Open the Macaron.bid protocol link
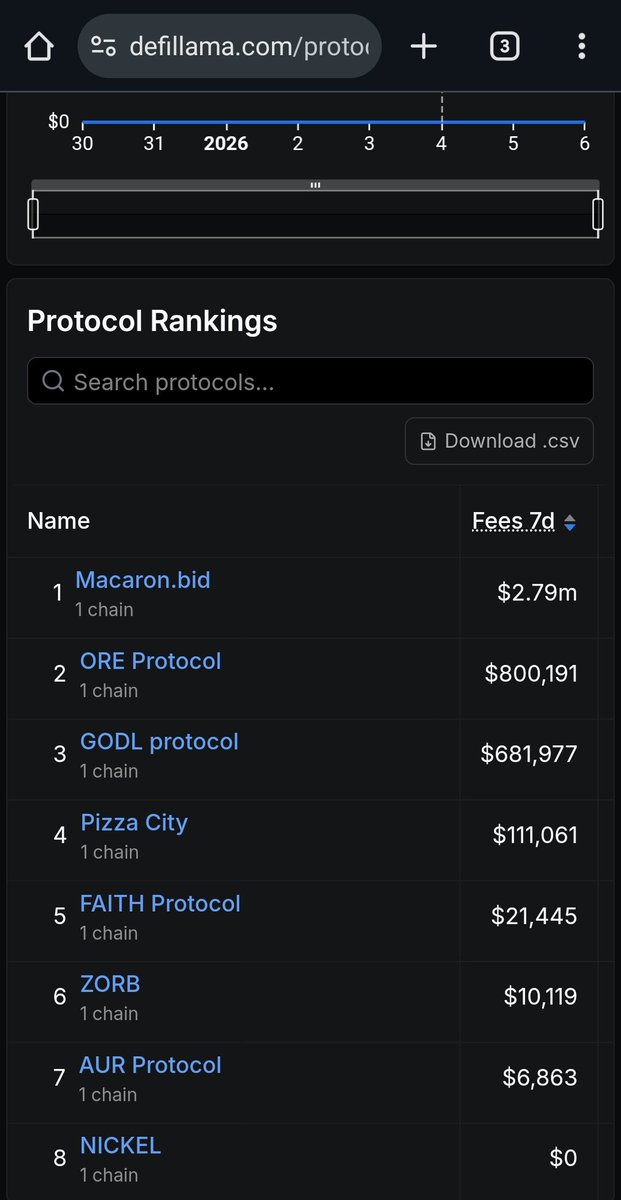The image size is (621, 1200). [143, 580]
